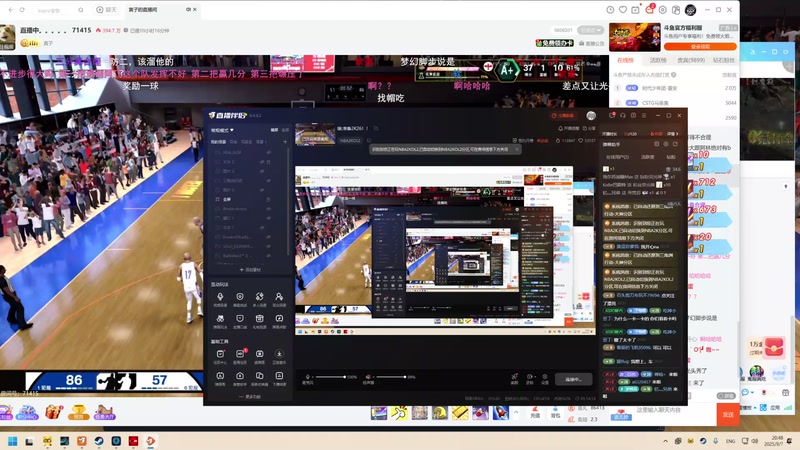
Task: Mute the microphone icon beside volume slider
Action: (308, 377)
